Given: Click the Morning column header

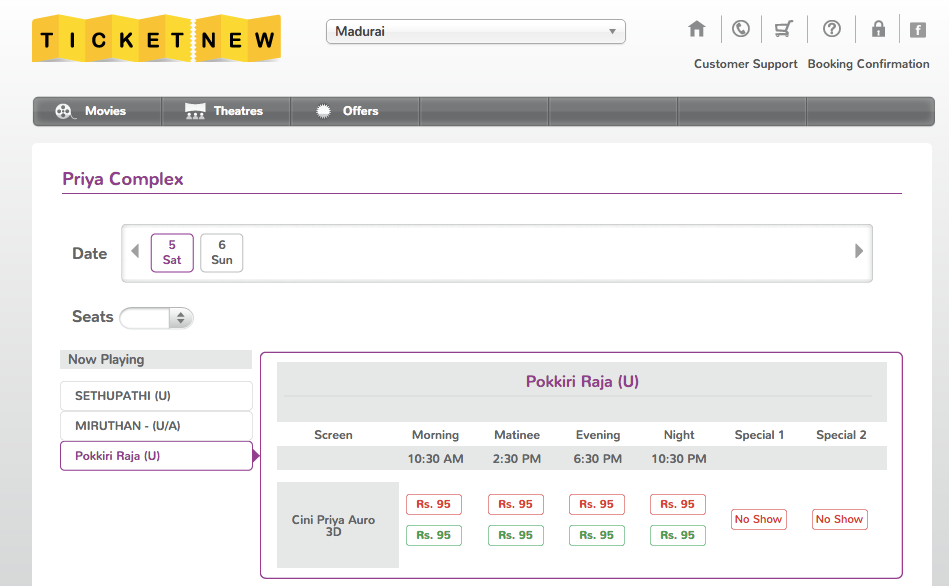Looking at the screenshot, I should (436, 435).
